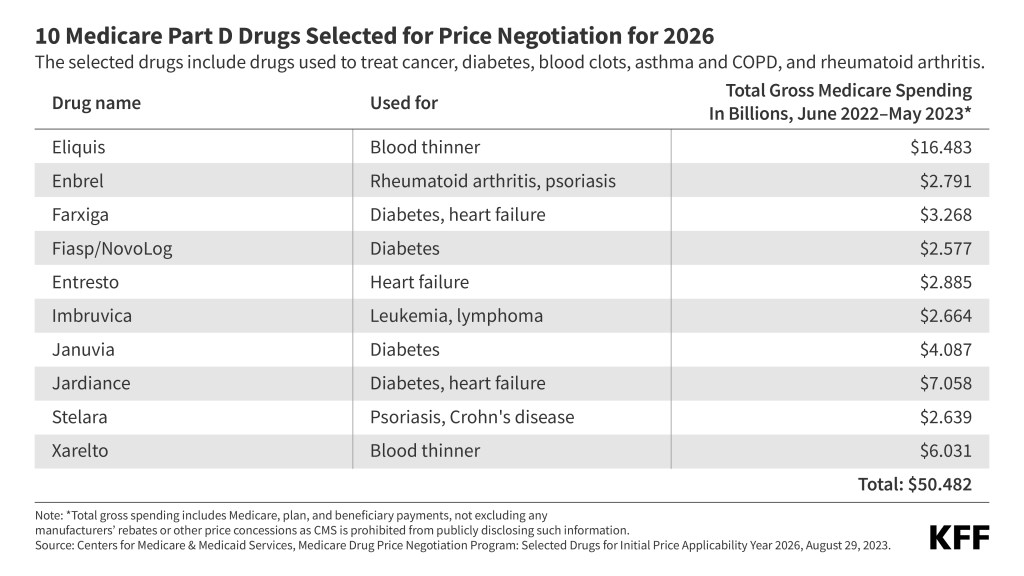
Task: Click the Stelara drug name
Action: click(79, 417)
